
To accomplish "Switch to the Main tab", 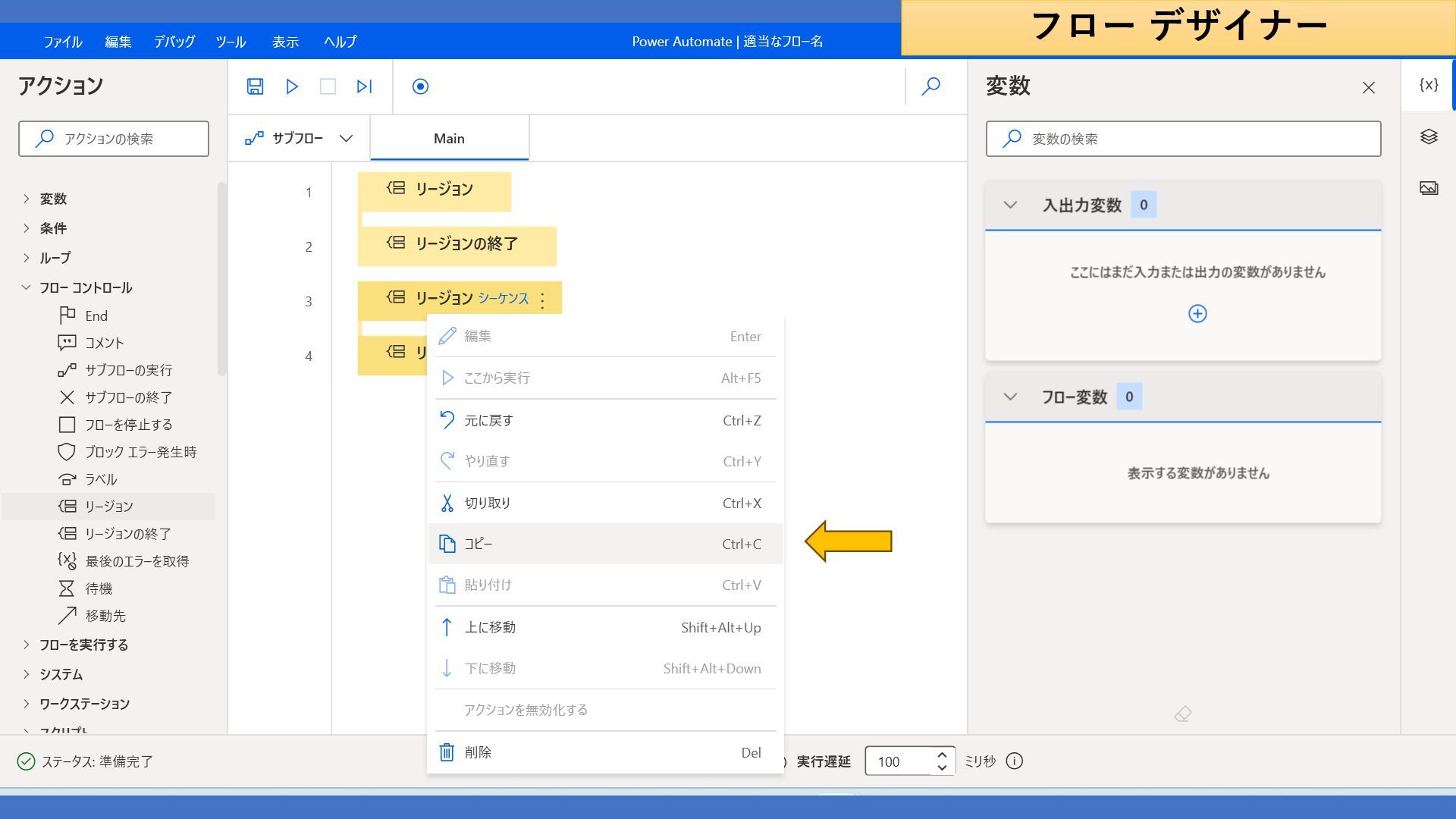I will click(x=449, y=139).
